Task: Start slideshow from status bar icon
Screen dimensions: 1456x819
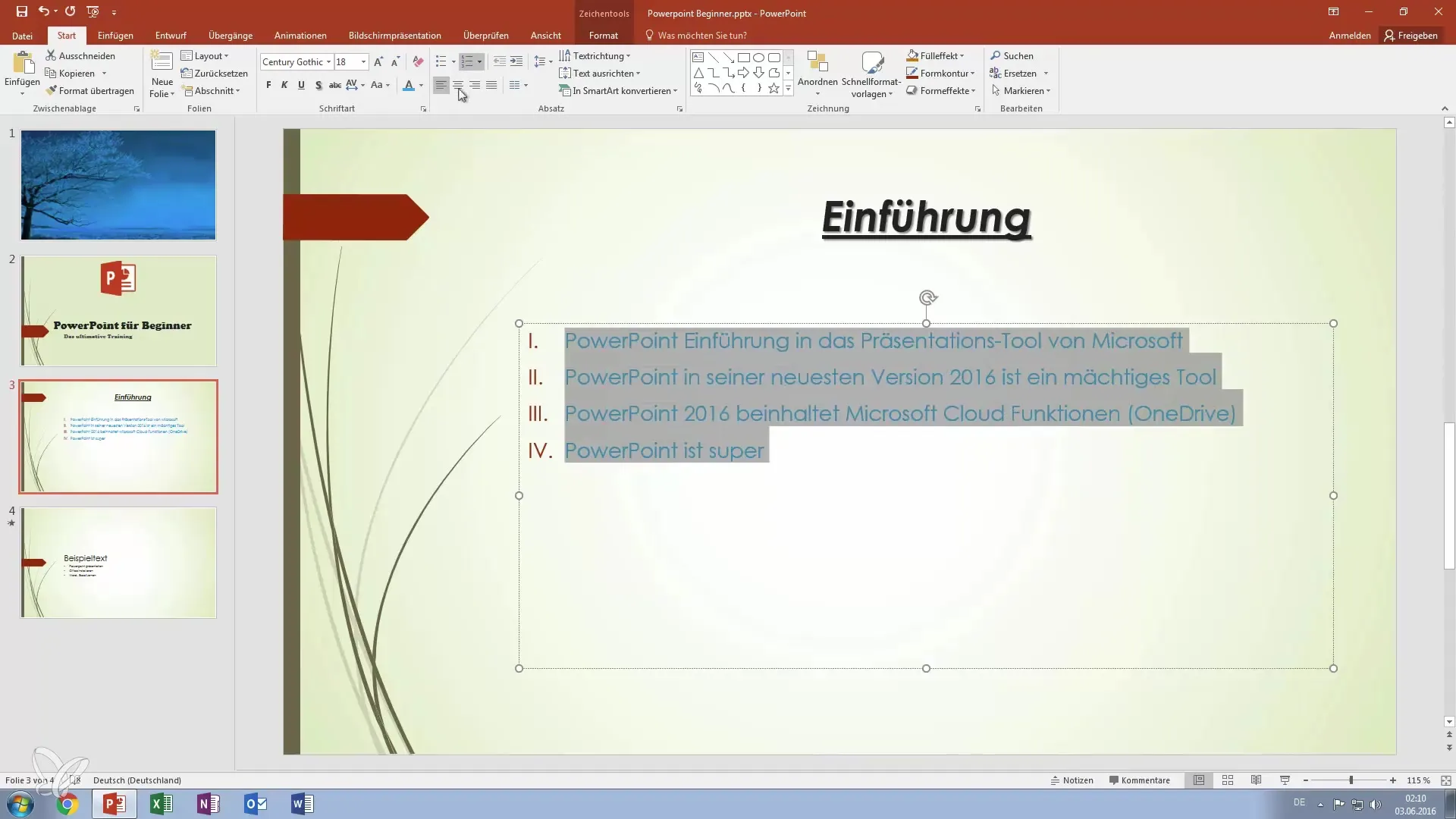Action: (x=1285, y=780)
